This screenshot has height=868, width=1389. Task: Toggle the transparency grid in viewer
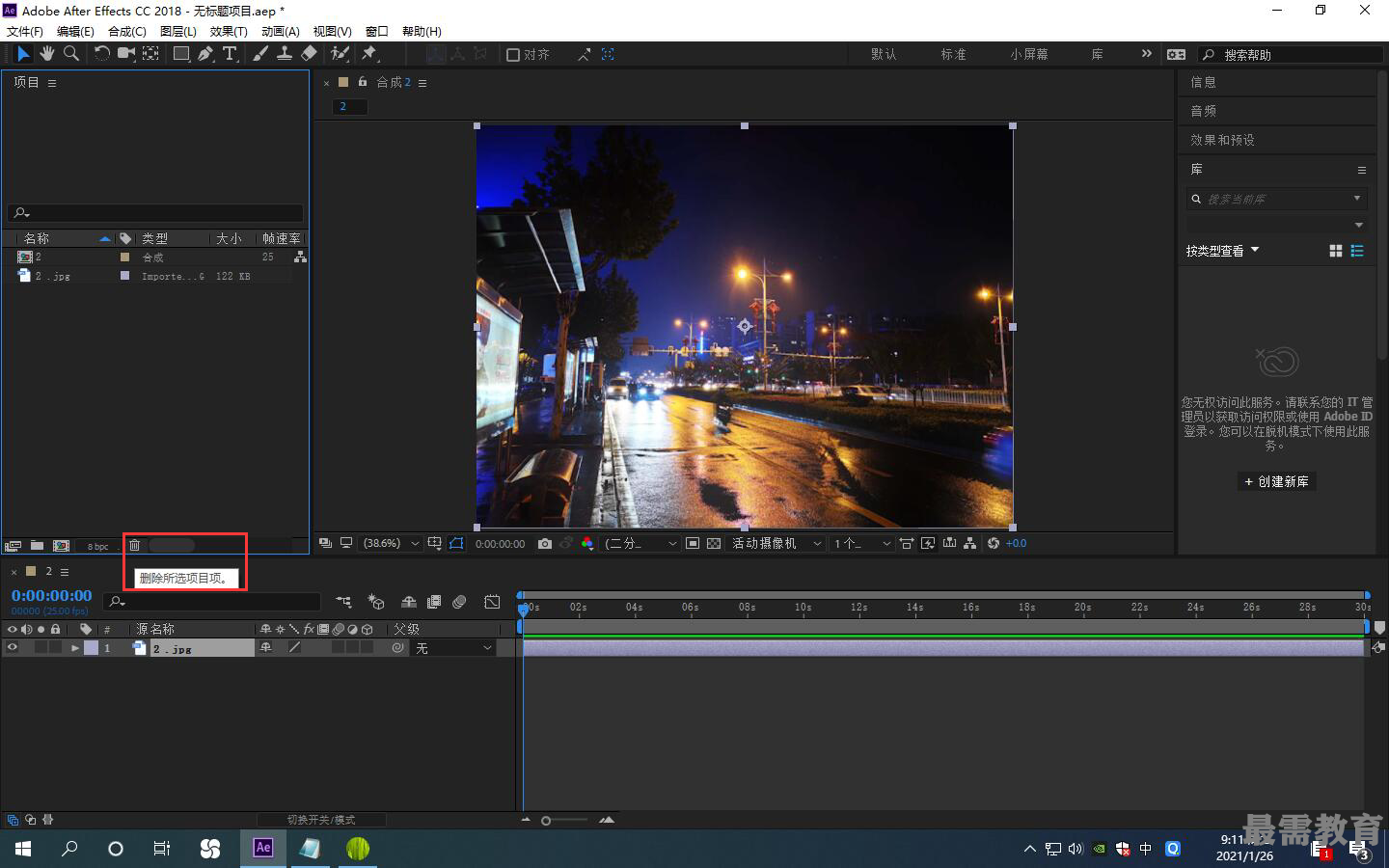click(714, 544)
